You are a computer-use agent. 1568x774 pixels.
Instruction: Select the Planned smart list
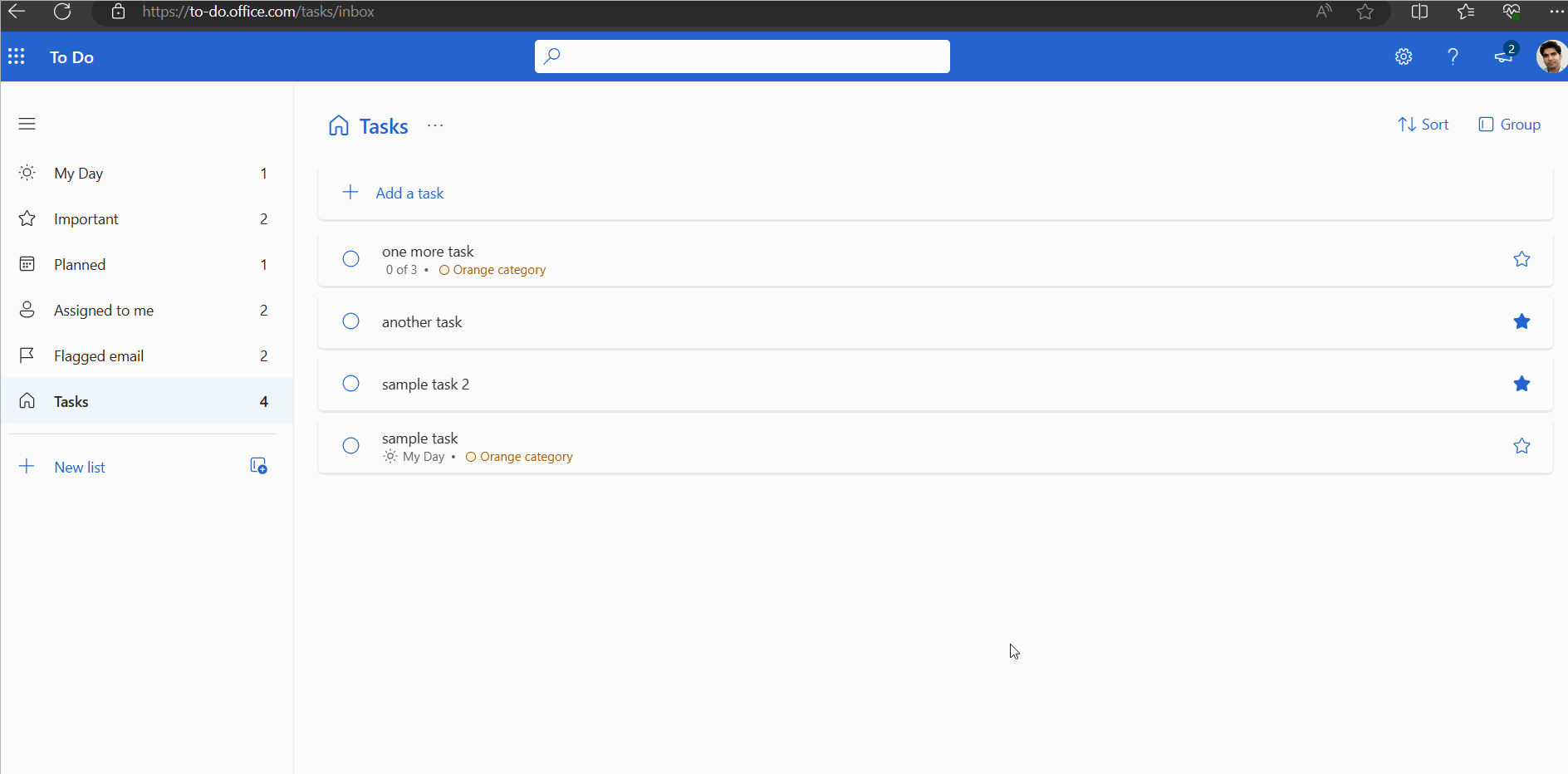point(79,264)
